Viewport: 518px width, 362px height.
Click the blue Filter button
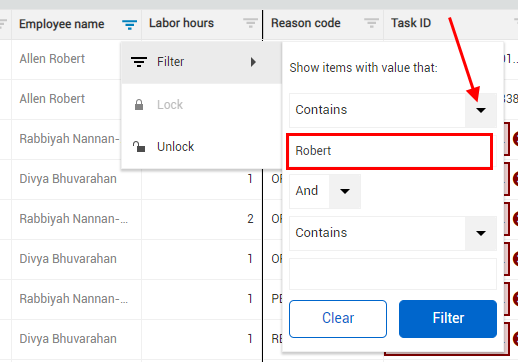448,319
